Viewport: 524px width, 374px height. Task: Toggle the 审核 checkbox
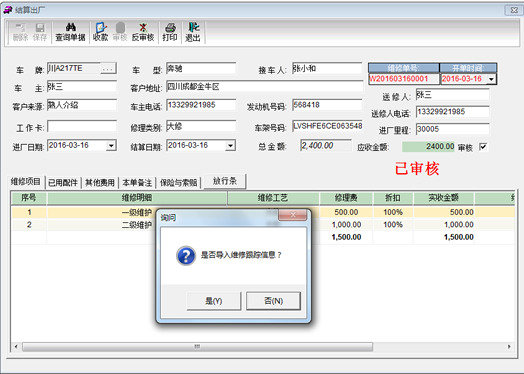point(483,147)
